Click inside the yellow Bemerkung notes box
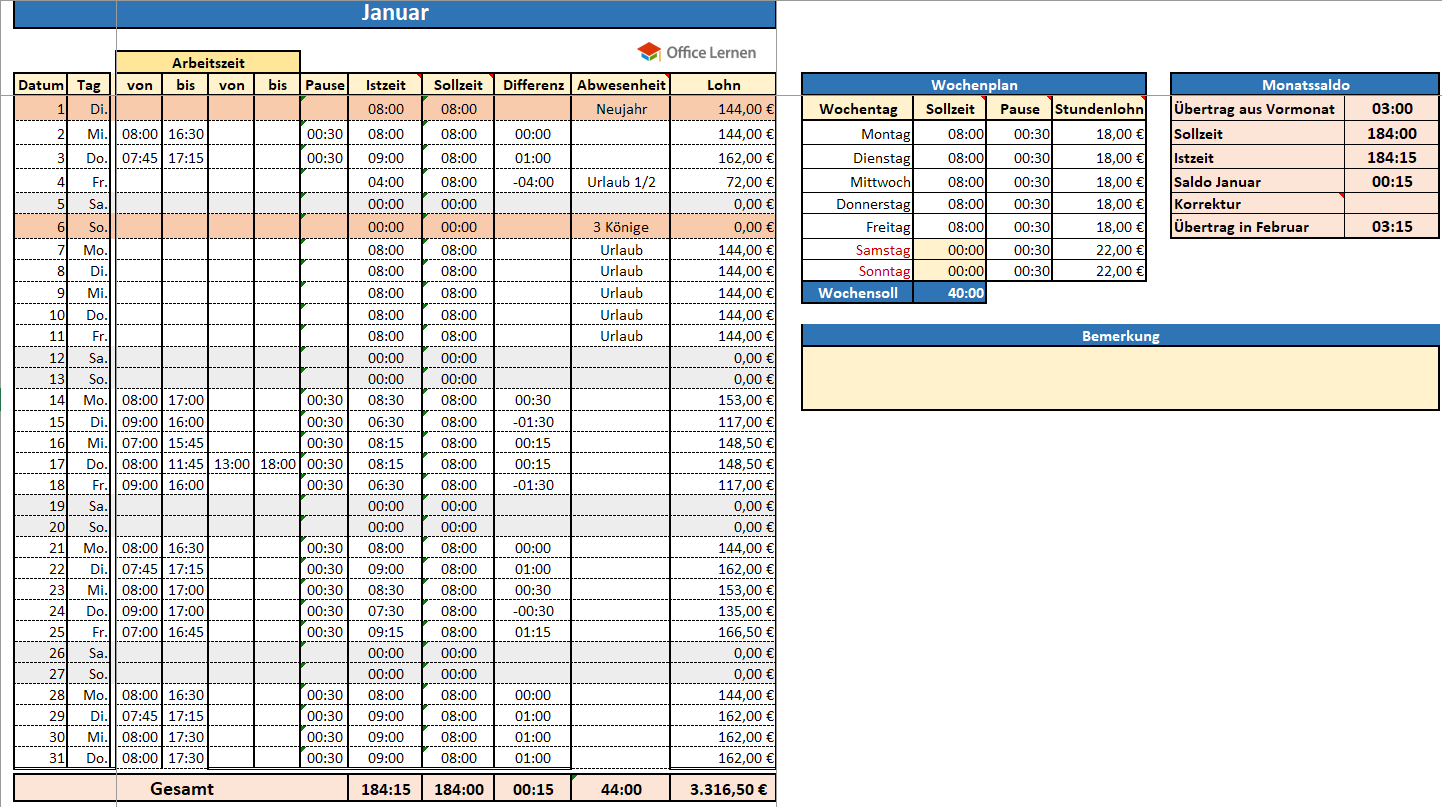The width and height of the screenshot is (1442, 807). pos(1120,377)
